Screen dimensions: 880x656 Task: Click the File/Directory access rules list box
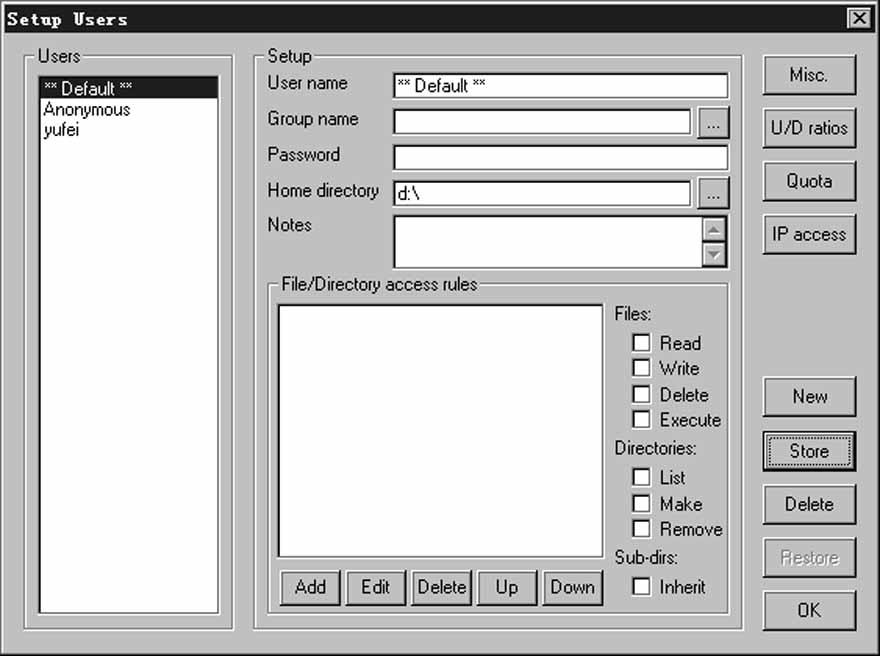441,431
